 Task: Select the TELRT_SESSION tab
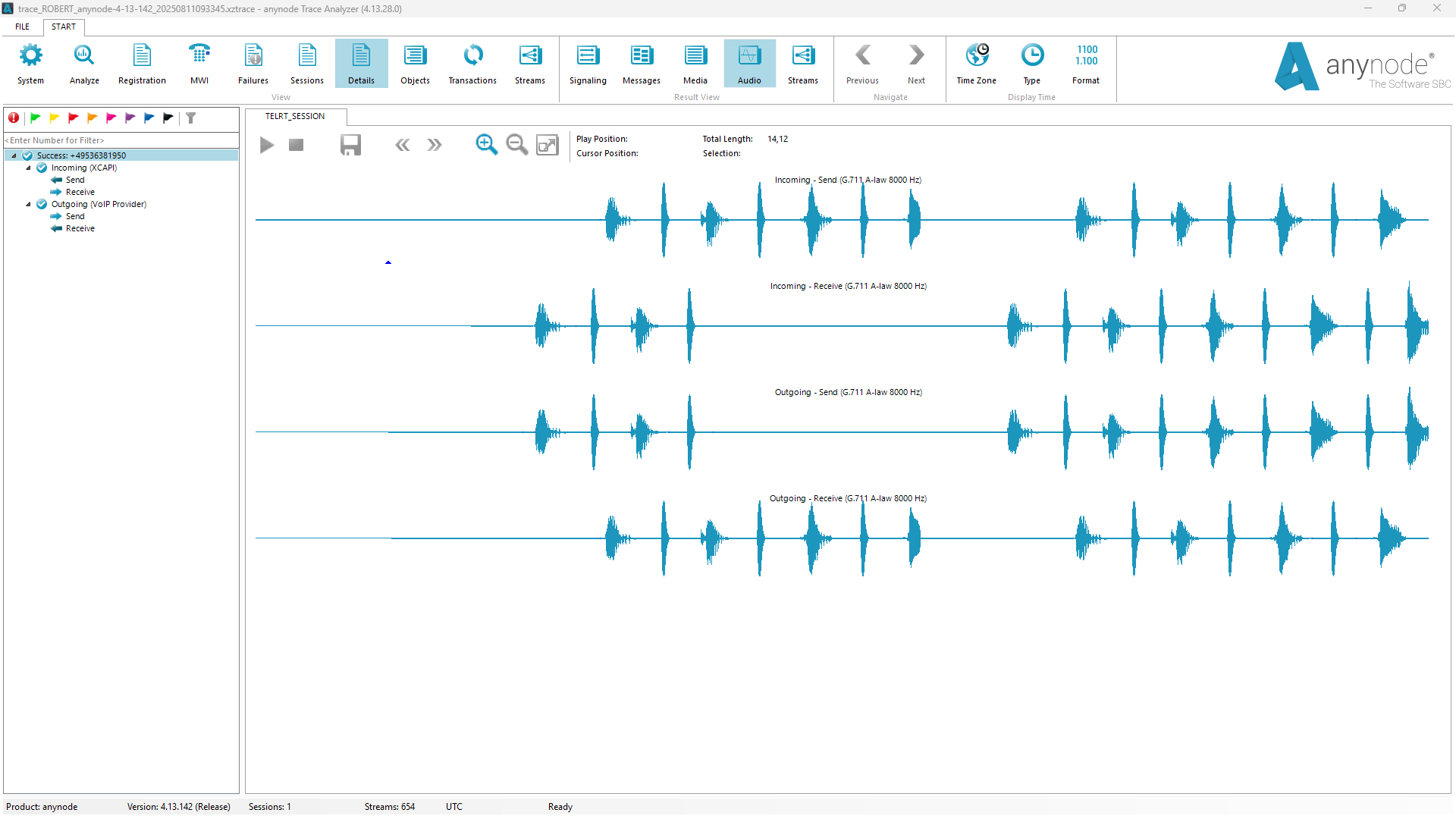pyautogui.click(x=295, y=116)
